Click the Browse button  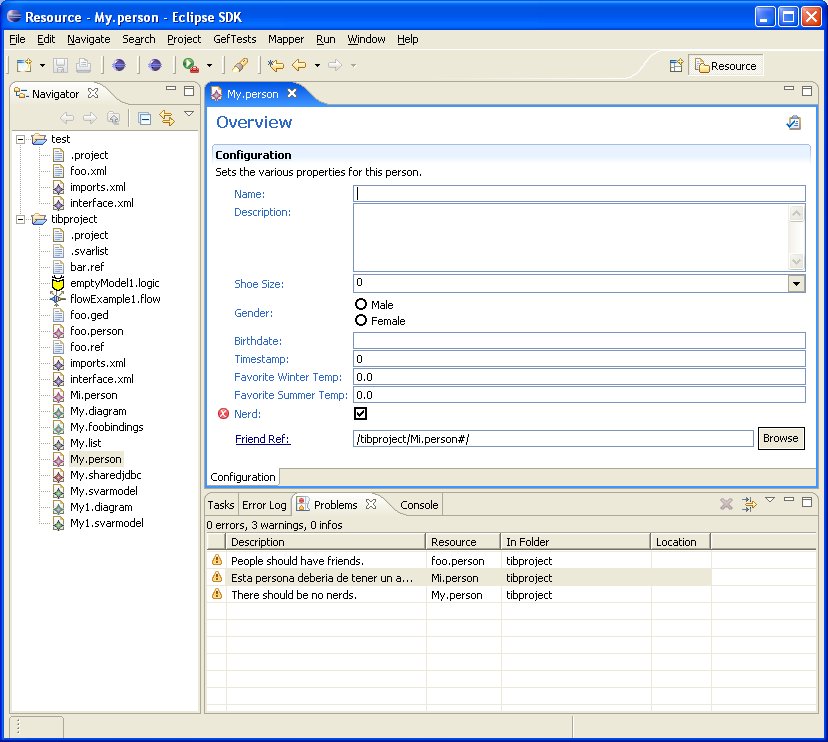[780, 438]
